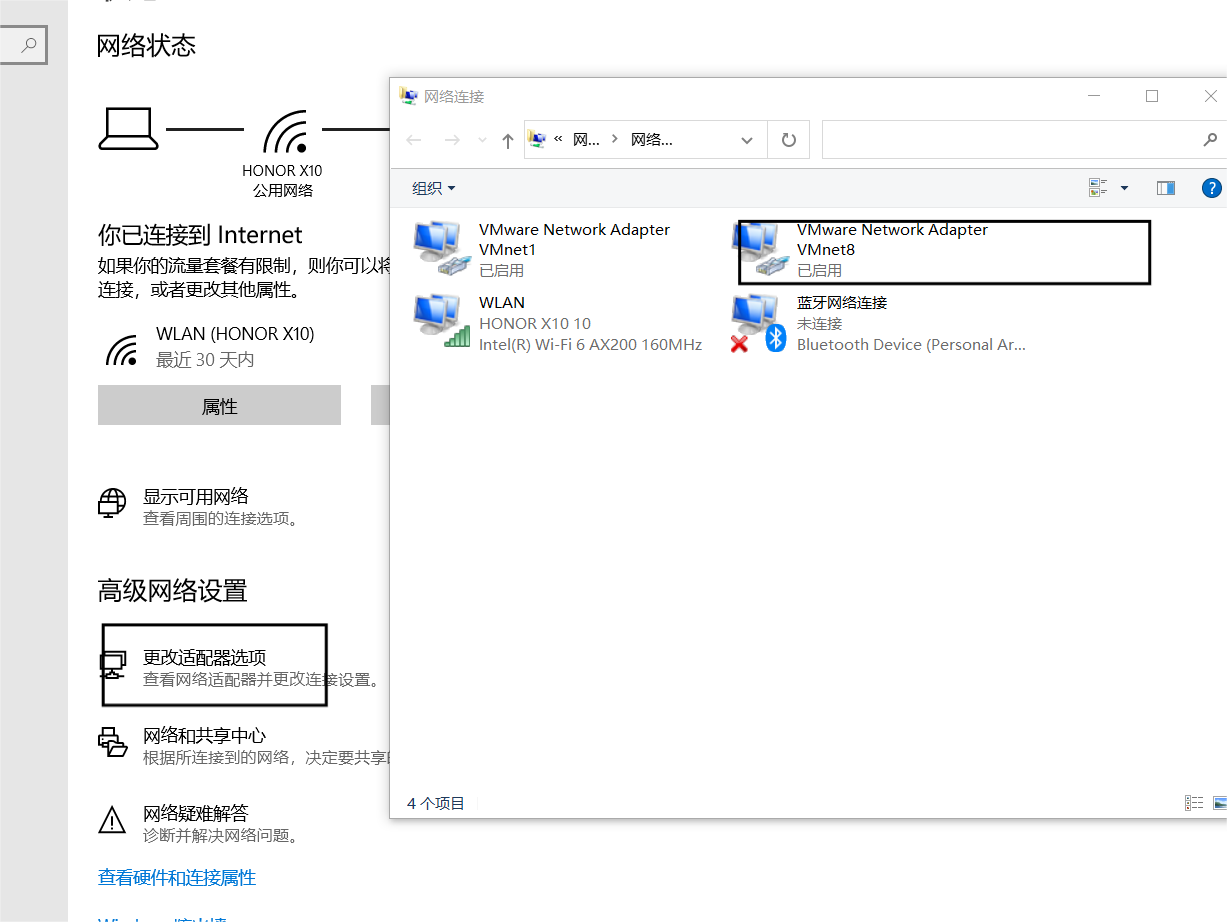Click the adapter icon beside 更改适配器选项
The height and width of the screenshot is (922, 1227).
[113, 665]
